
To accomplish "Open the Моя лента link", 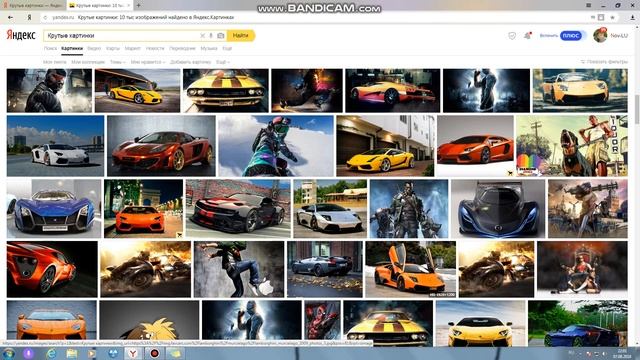I will 55,62.
